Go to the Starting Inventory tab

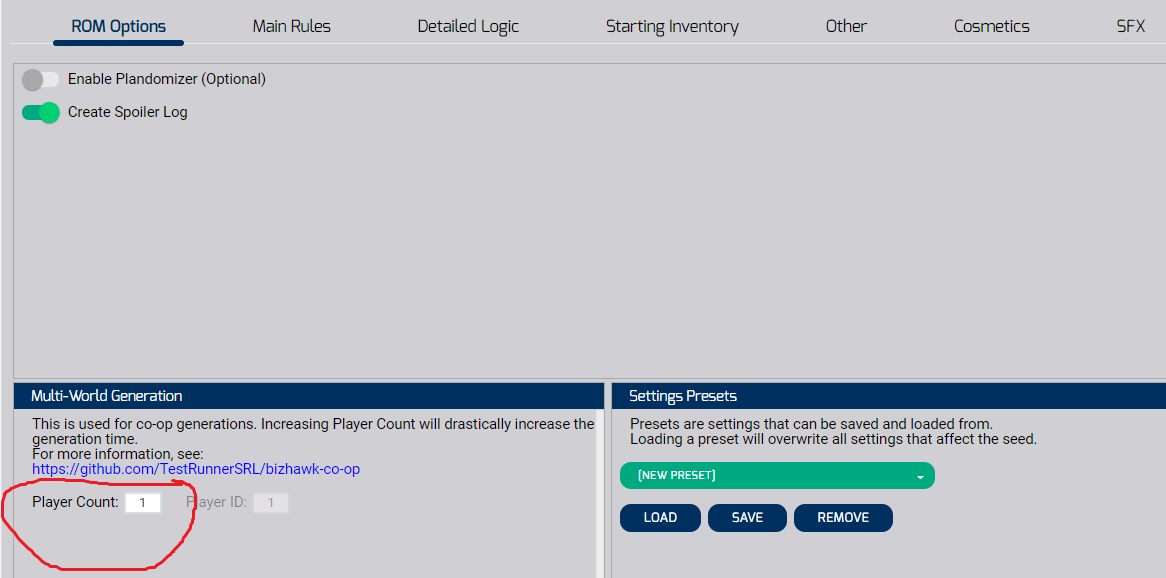coord(672,26)
